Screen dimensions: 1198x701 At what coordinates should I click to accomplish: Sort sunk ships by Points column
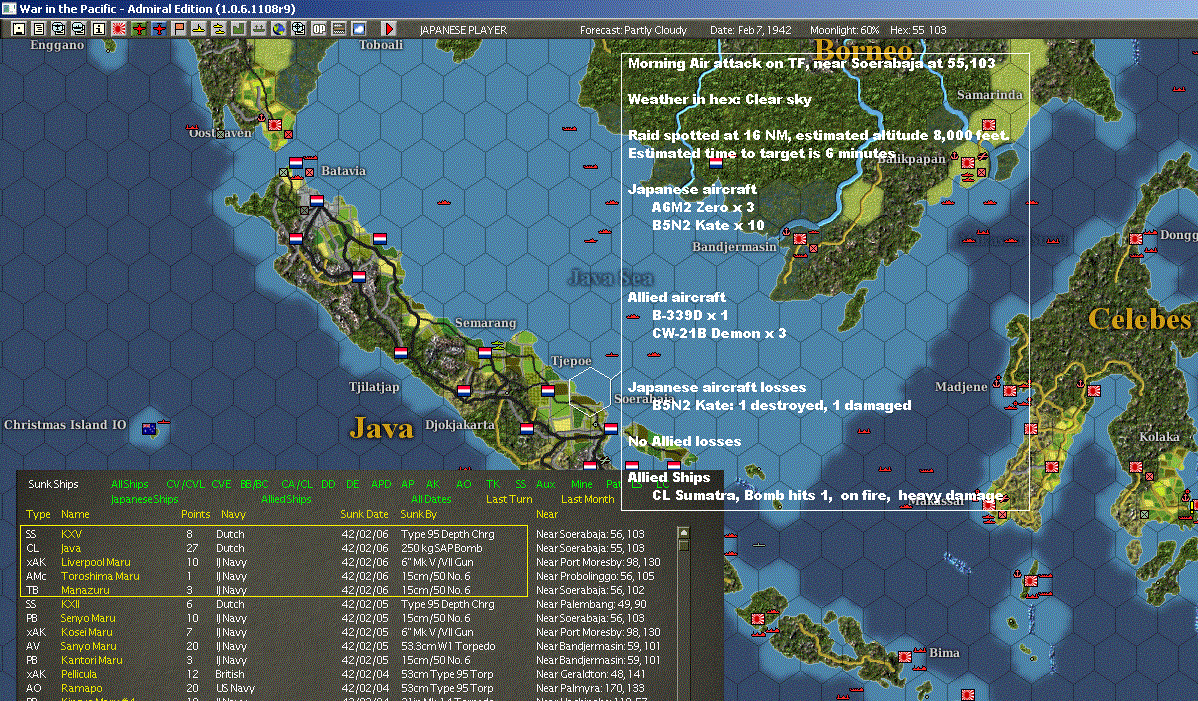point(196,515)
